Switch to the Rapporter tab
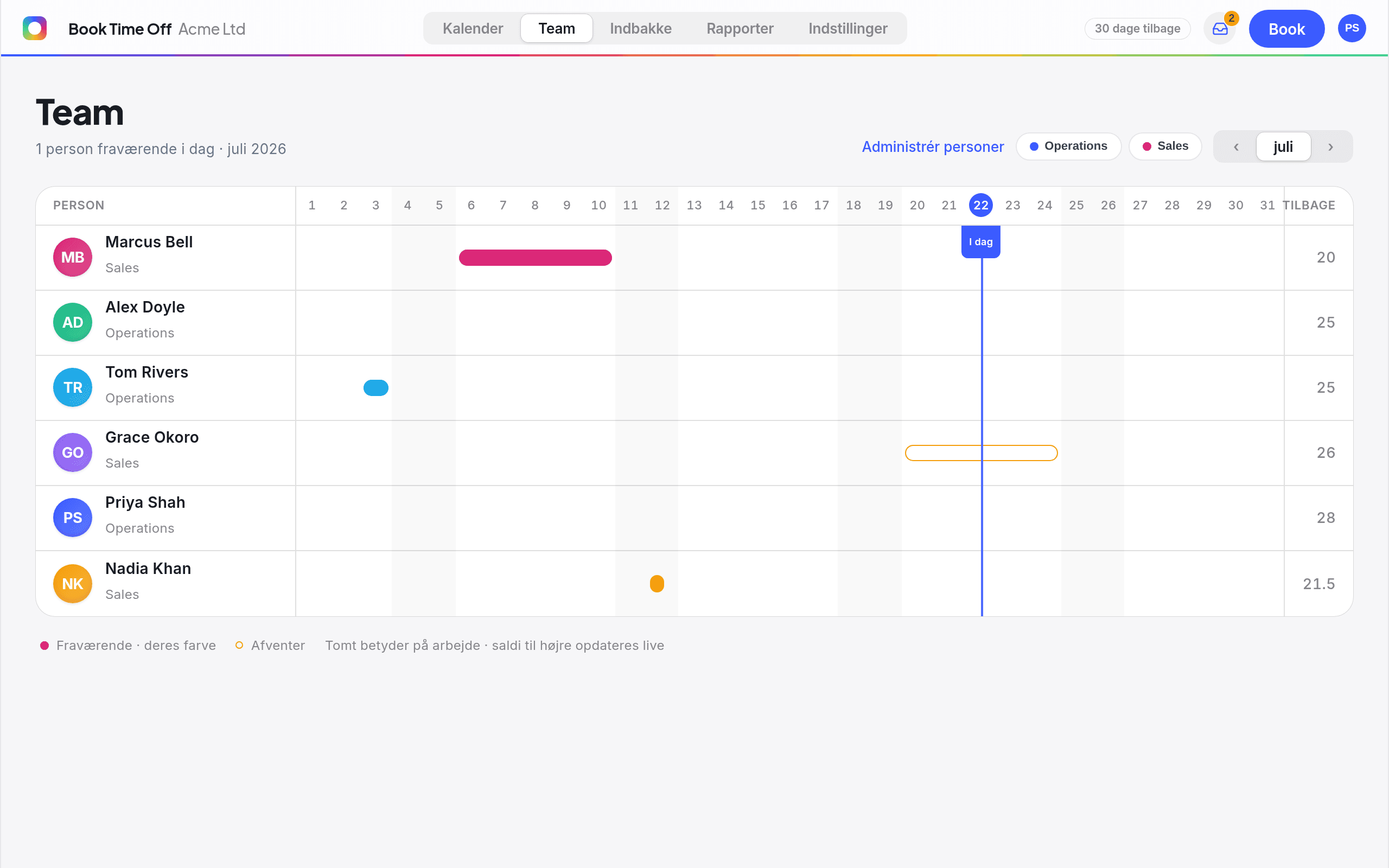 point(740,29)
